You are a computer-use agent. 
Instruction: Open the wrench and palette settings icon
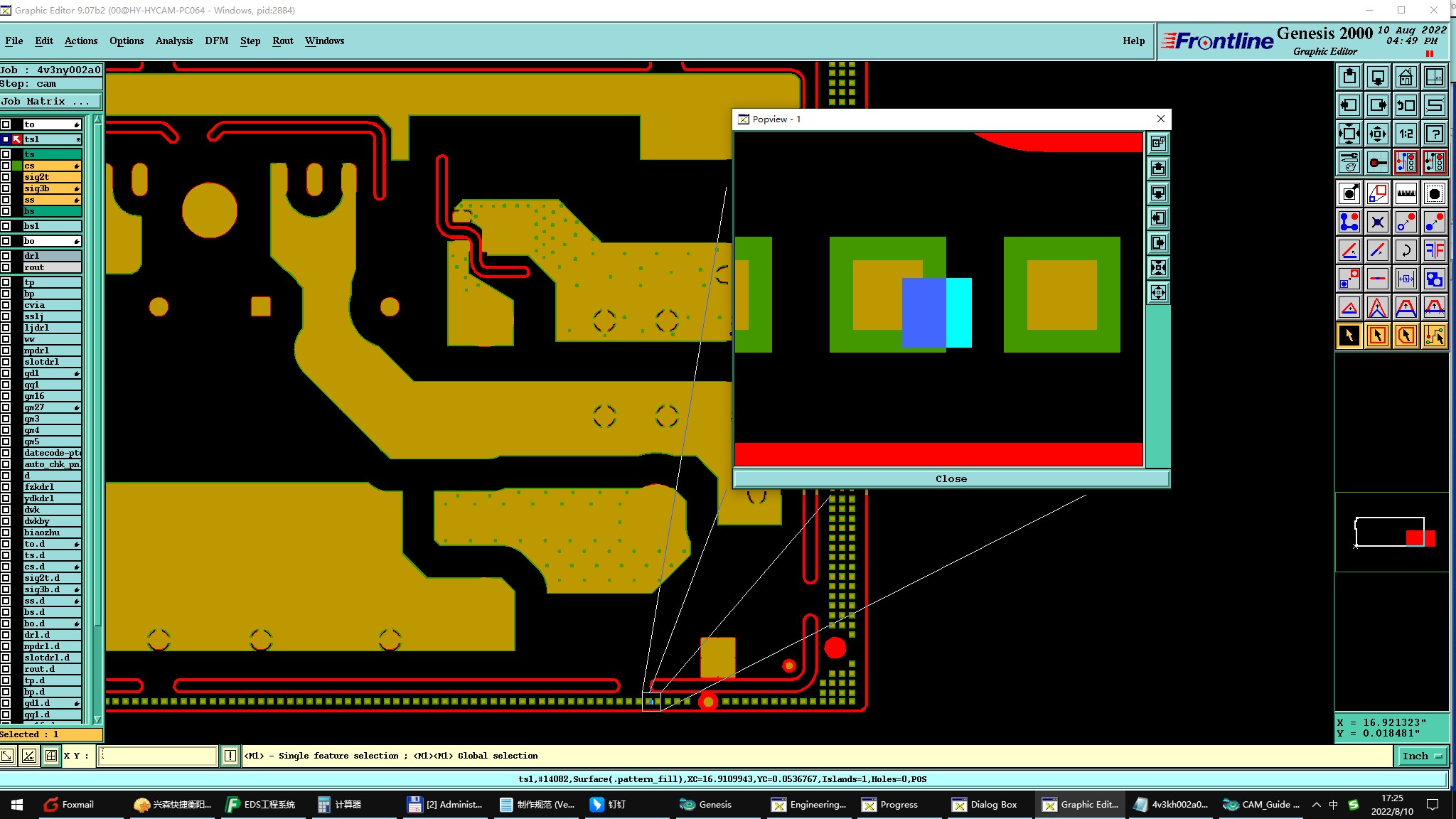pyautogui.click(x=1349, y=162)
